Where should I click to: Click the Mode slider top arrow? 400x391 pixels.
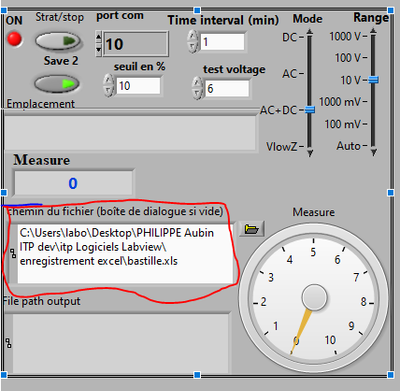pos(310,32)
